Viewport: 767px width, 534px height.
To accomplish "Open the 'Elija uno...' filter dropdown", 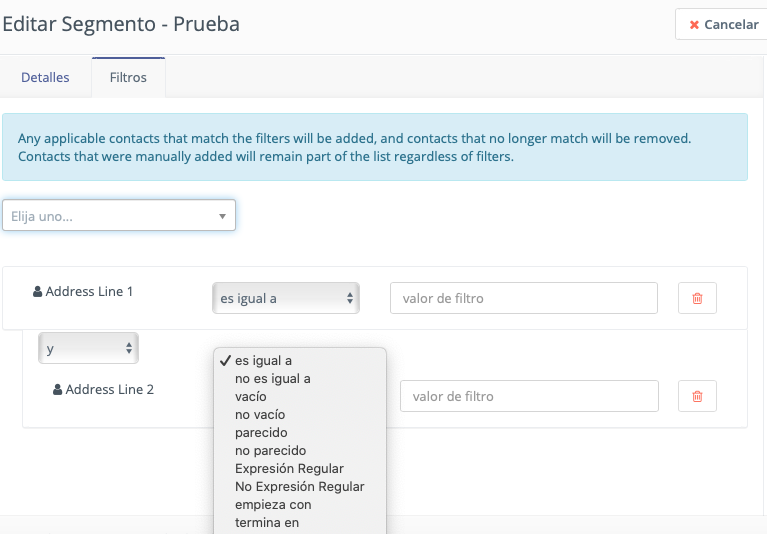I will (119, 216).
